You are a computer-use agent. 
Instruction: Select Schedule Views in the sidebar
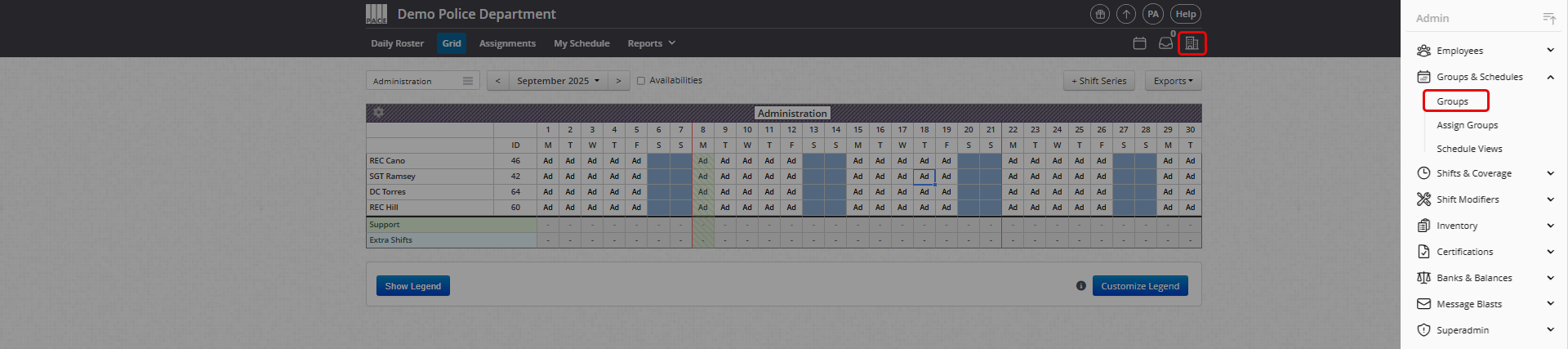coord(1469,149)
